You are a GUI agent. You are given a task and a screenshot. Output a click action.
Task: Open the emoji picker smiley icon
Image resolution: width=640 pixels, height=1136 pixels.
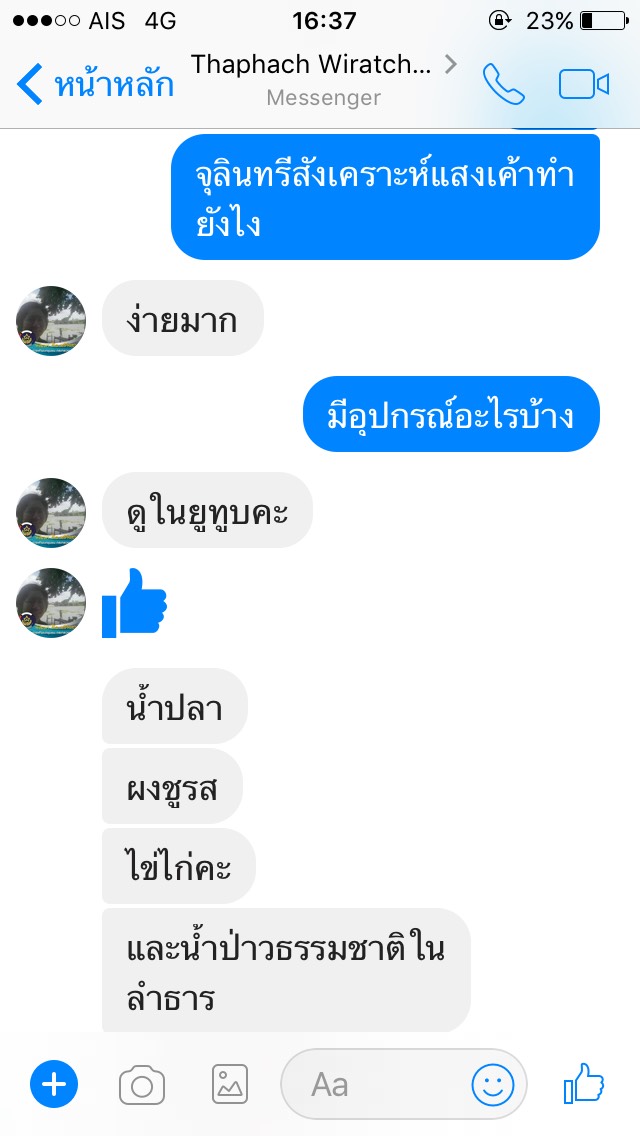pos(493,1085)
